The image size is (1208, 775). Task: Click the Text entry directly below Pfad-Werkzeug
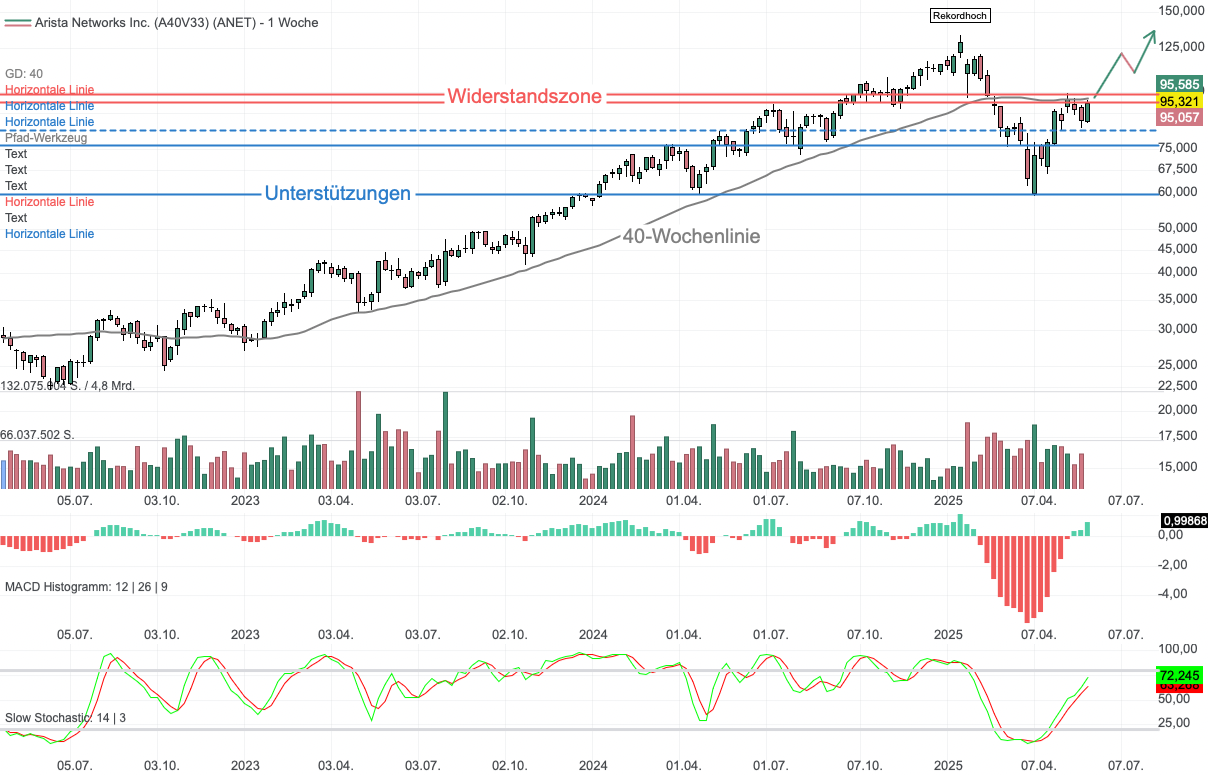tap(16, 154)
